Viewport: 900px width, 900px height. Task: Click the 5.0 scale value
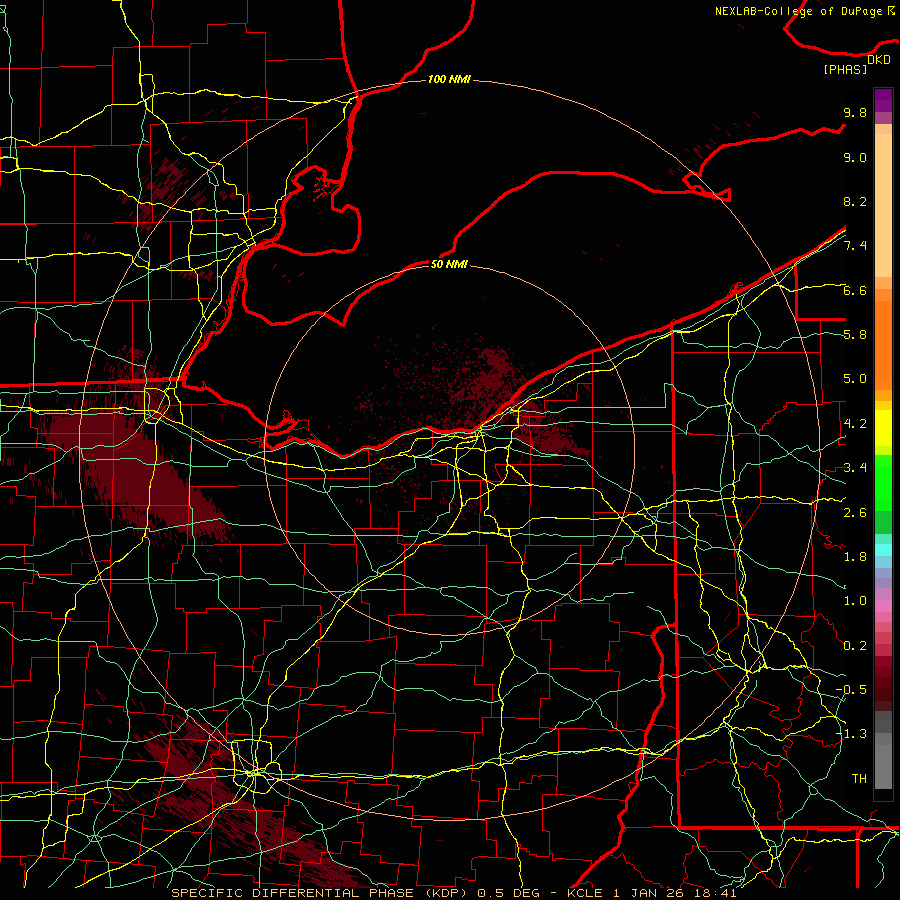pyautogui.click(x=855, y=379)
